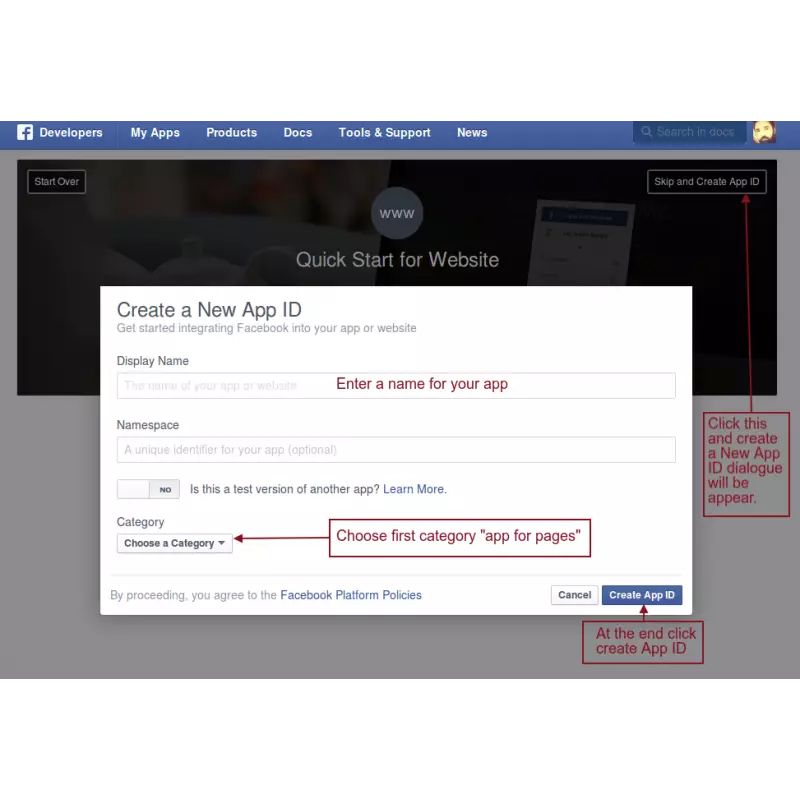Click the www website platform icon
The image size is (800, 800).
(x=397, y=213)
